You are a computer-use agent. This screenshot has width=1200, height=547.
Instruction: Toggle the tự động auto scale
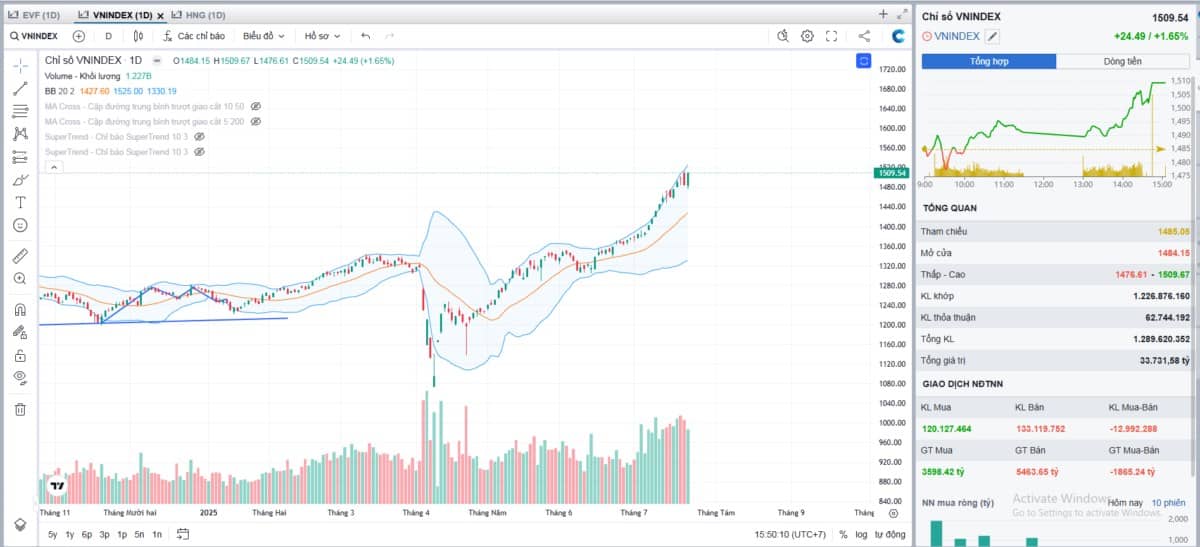click(x=890, y=535)
